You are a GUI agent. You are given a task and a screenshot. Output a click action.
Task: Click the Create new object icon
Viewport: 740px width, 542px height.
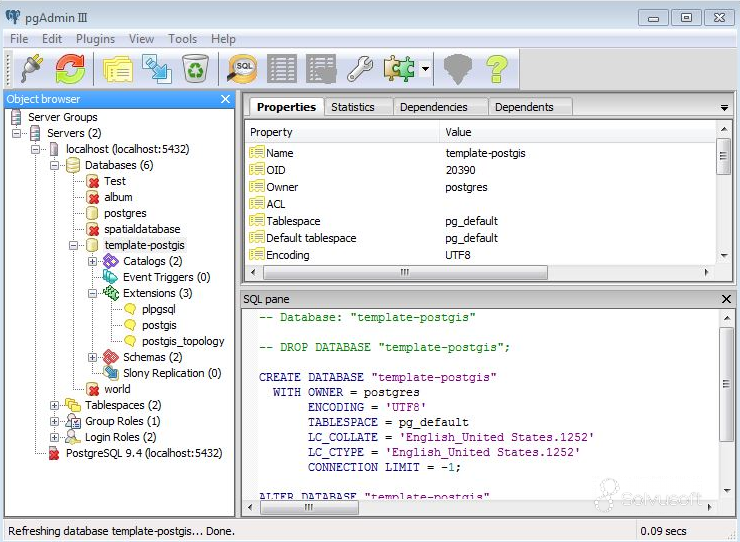157,69
